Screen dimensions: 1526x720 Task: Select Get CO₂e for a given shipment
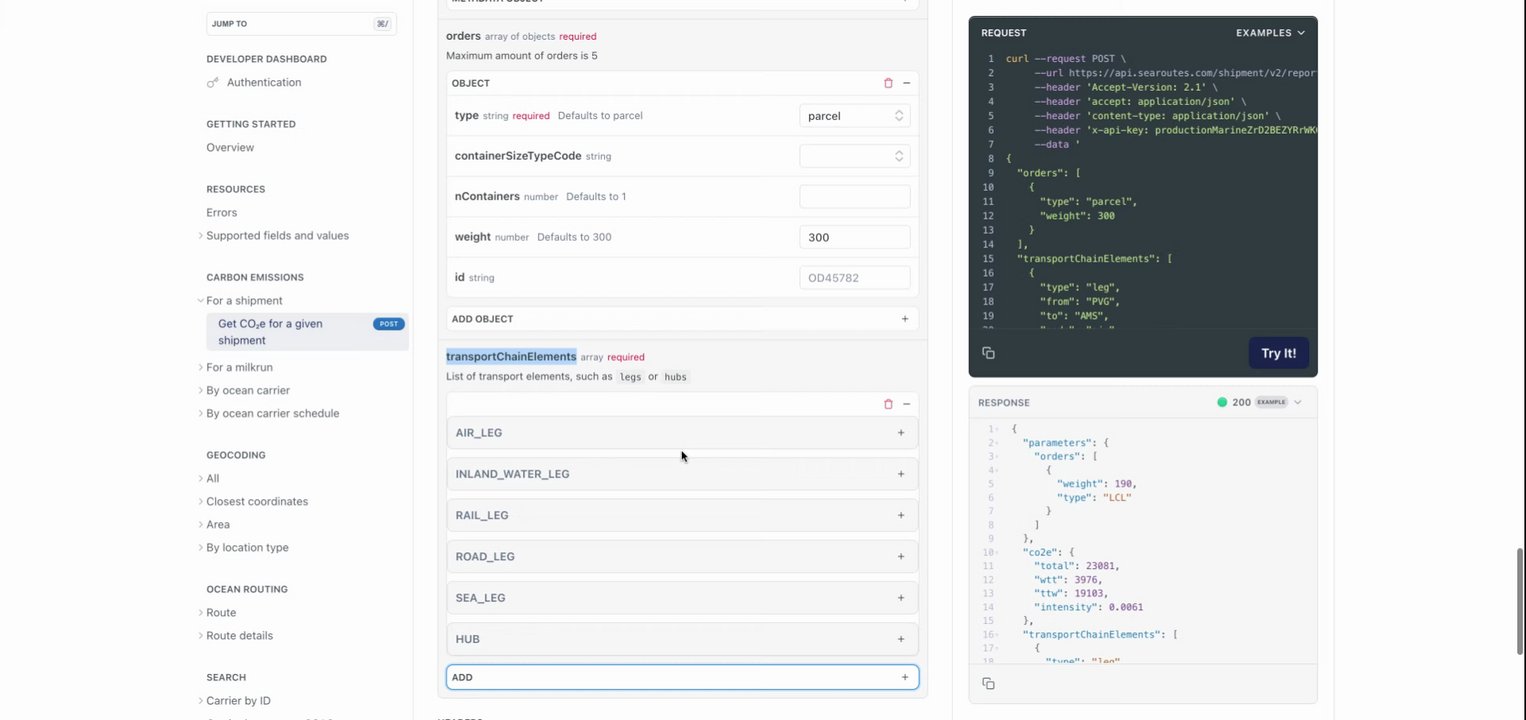pyautogui.click(x=308, y=332)
